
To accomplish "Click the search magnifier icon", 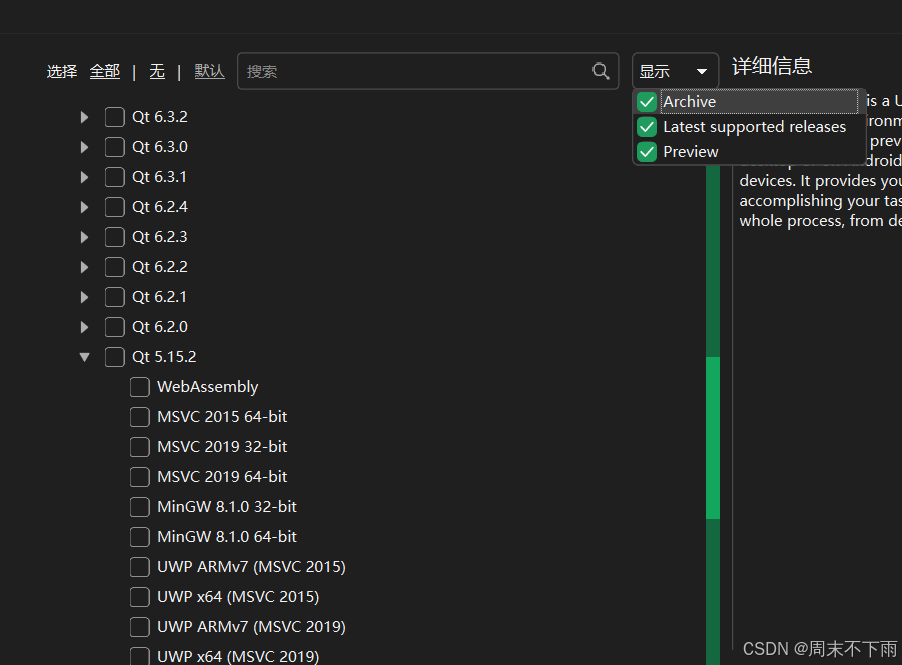I will 601,71.
